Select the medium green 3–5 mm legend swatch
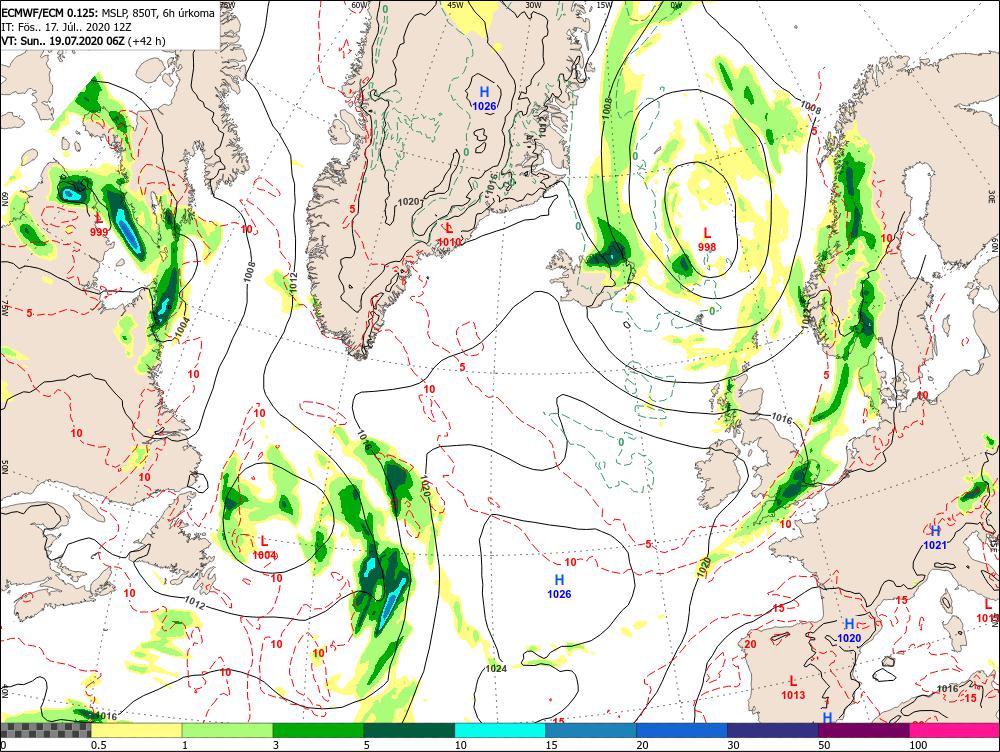The image size is (1000, 752). pyautogui.click(x=318, y=730)
